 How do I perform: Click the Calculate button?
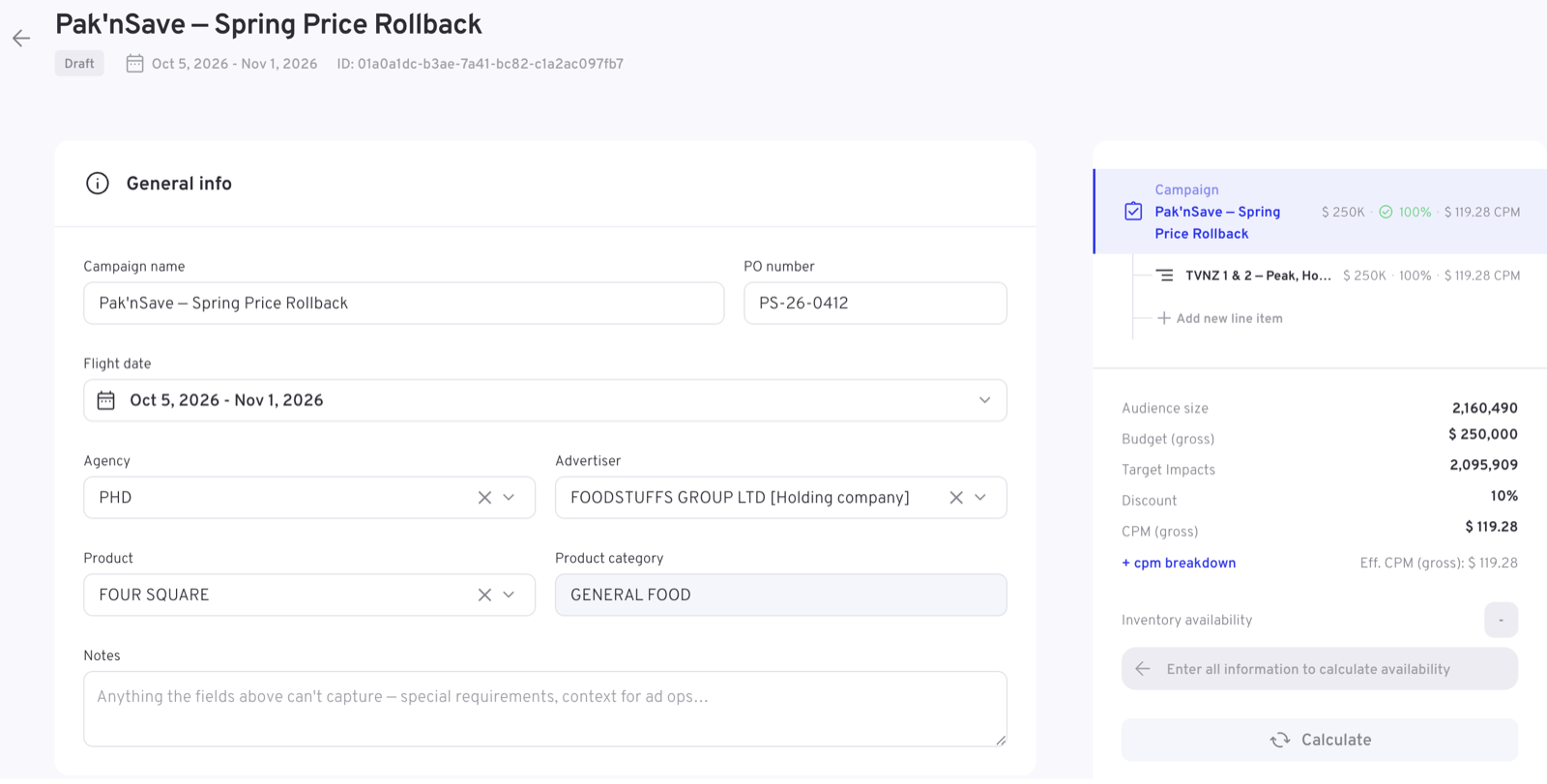click(x=1320, y=740)
